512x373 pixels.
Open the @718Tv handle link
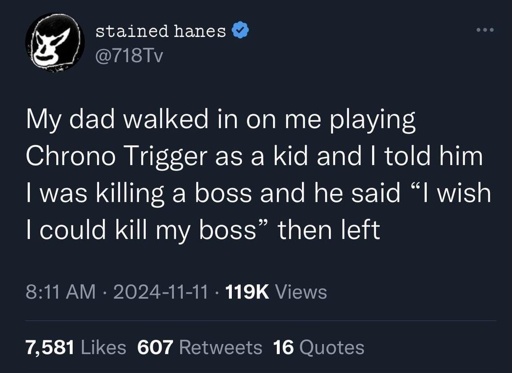click(x=129, y=56)
